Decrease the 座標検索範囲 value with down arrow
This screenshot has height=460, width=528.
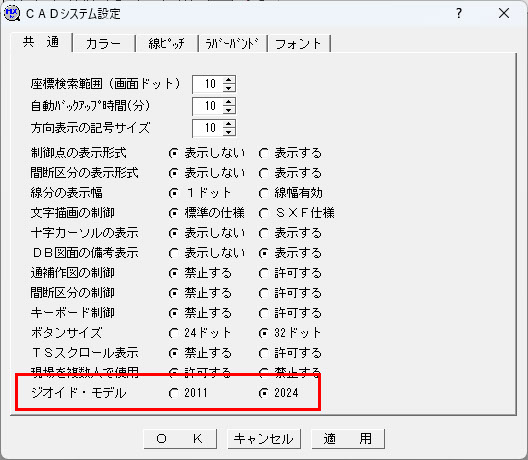coord(229,88)
